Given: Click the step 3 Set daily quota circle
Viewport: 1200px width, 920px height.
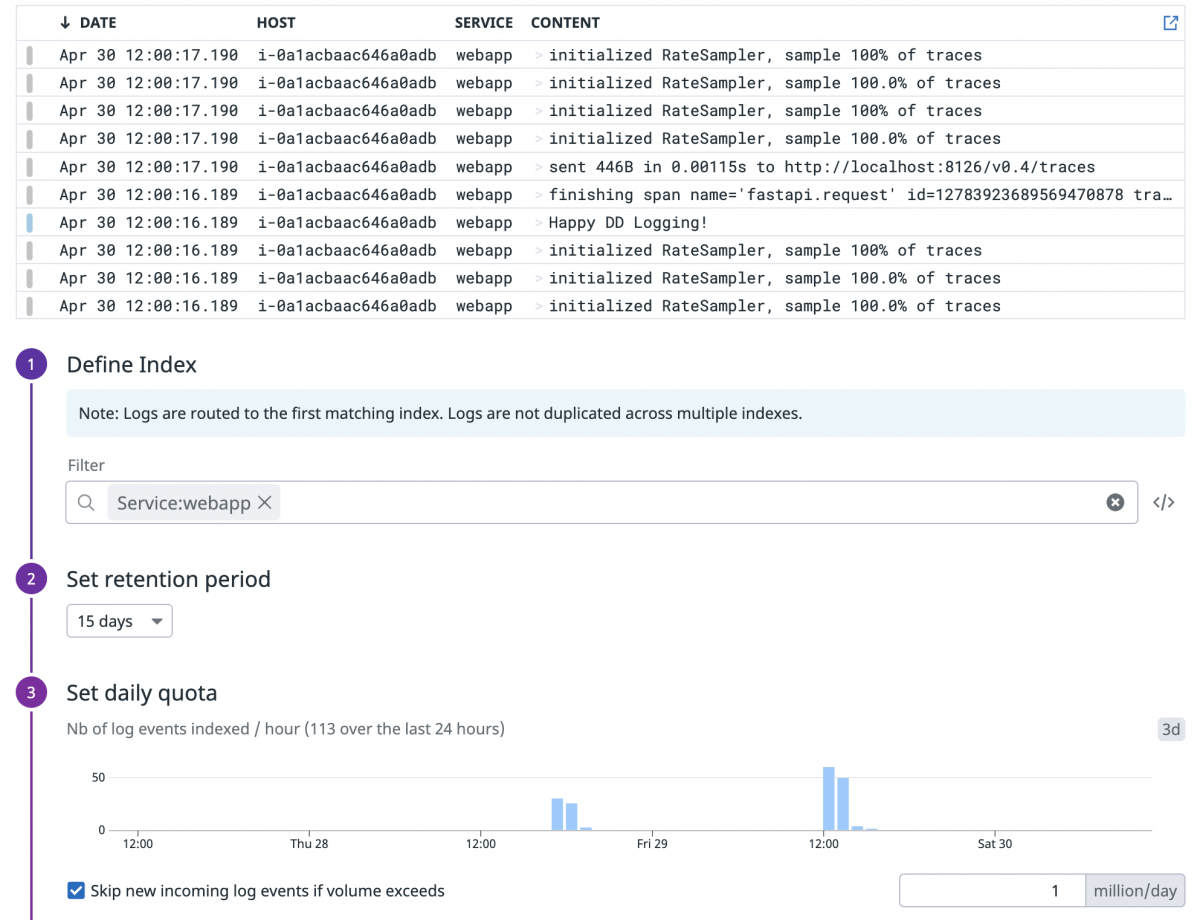Looking at the screenshot, I should pos(30,692).
